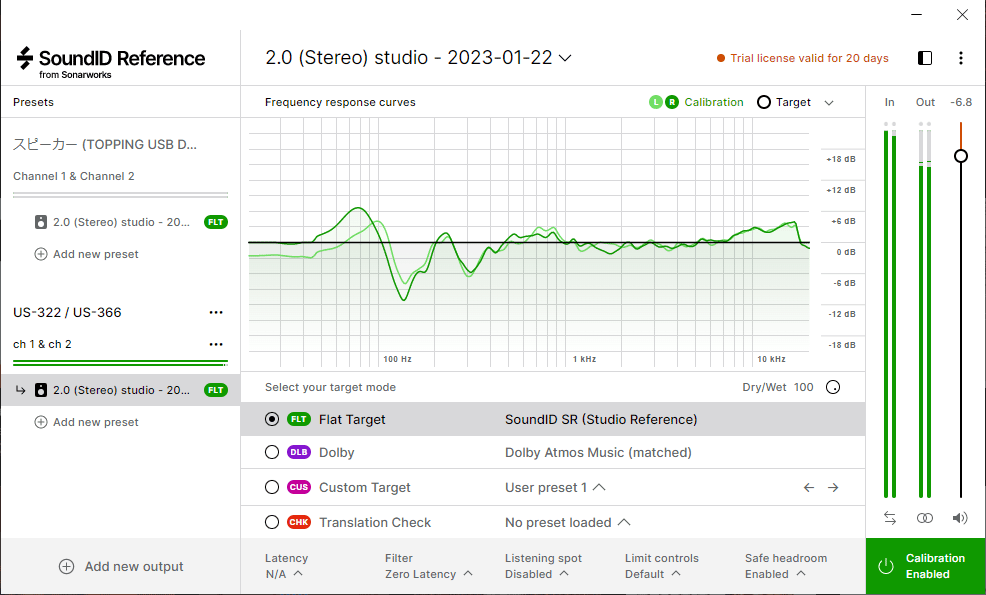This screenshot has height=595, width=986.
Task: Toggle the mono listening icon
Action: point(925,518)
